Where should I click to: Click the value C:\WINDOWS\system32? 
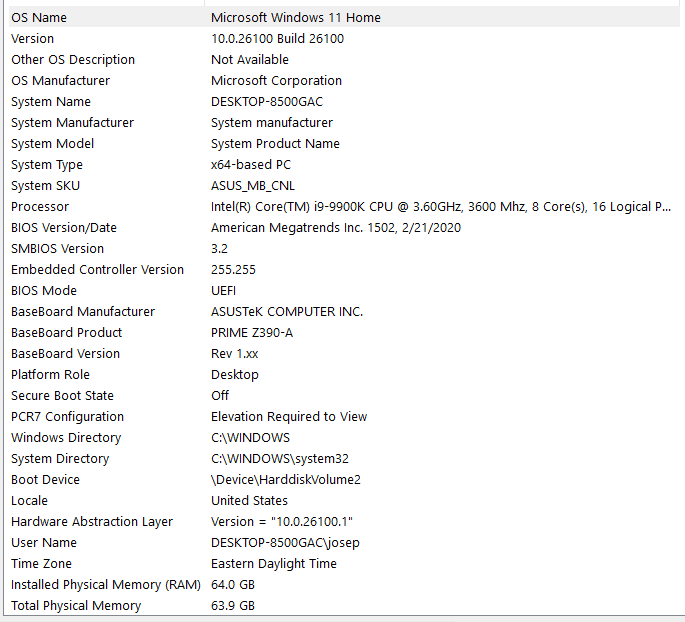pyautogui.click(x=280, y=459)
